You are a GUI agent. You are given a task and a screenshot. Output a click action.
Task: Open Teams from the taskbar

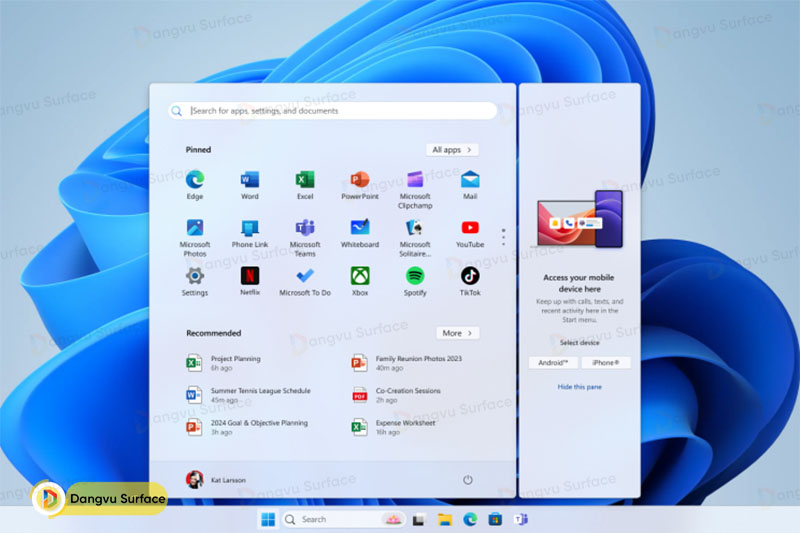pyautogui.click(x=520, y=520)
